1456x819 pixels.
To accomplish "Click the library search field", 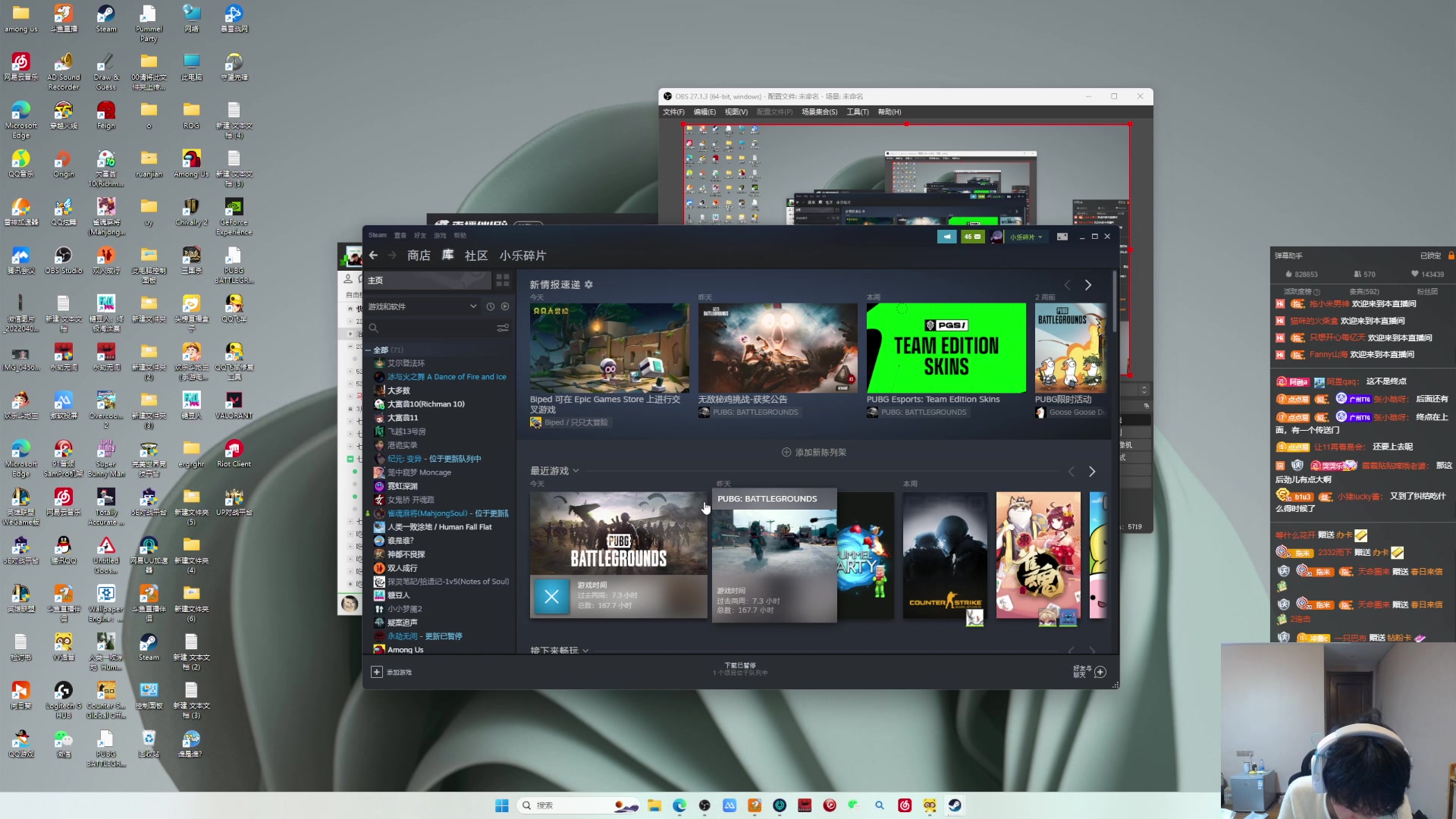I will [x=432, y=328].
